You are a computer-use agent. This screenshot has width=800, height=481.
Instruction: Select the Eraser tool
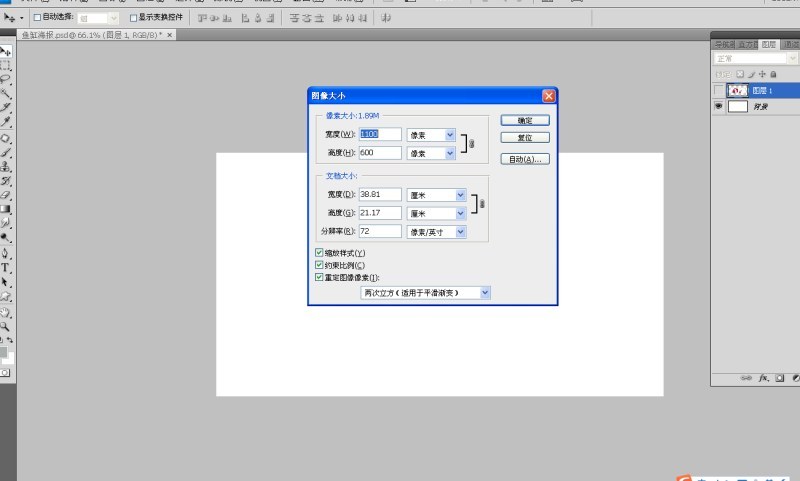[6, 194]
